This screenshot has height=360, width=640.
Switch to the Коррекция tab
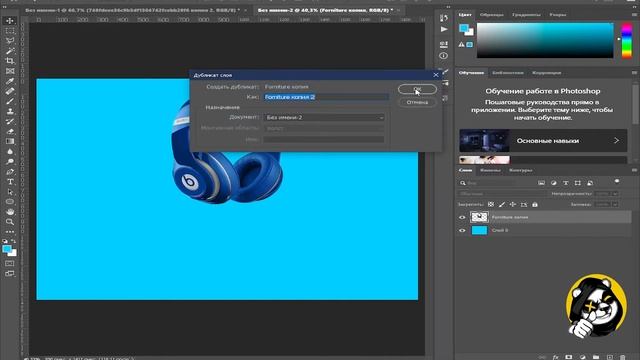(x=546, y=73)
